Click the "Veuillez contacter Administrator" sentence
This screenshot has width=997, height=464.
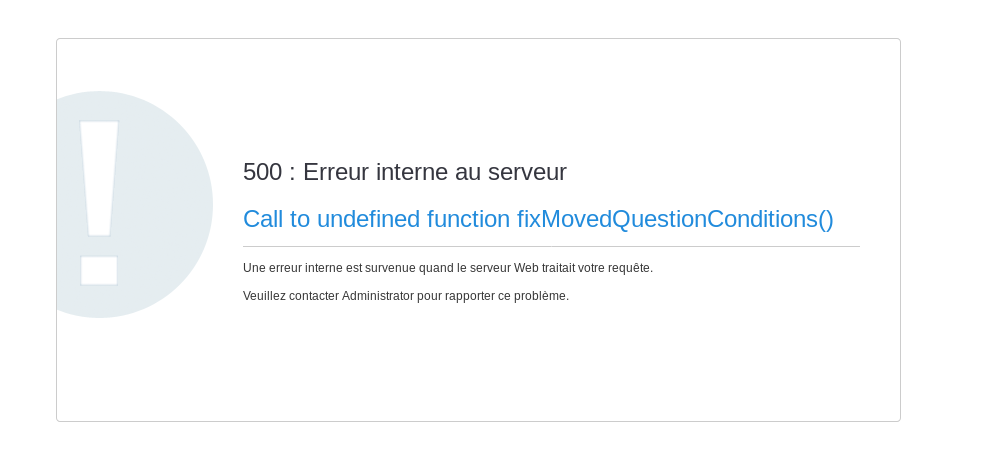[x=405, y=296]
